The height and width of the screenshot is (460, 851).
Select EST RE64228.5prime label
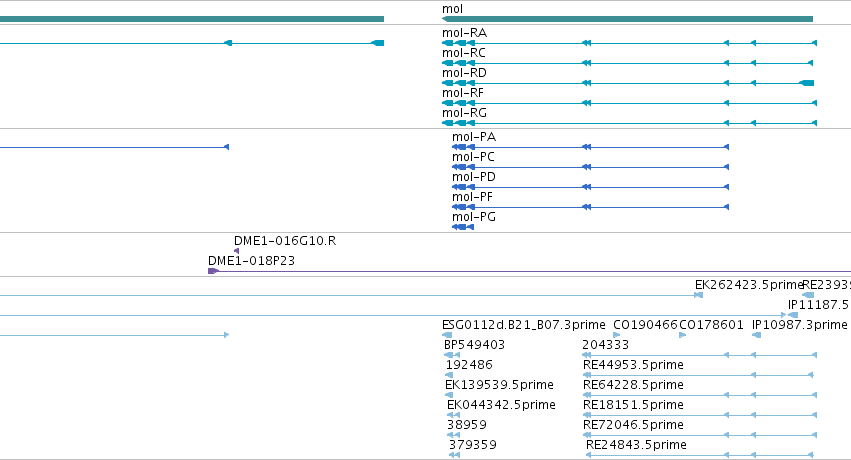pos(633,385)
